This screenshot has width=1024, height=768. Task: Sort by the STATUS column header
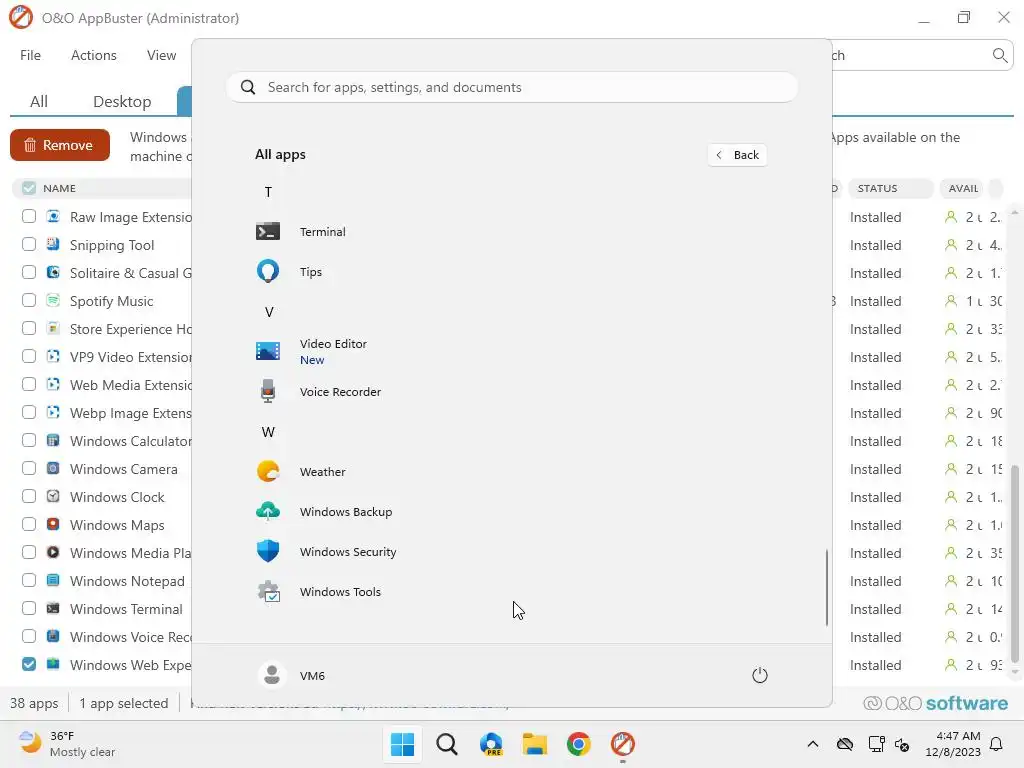tap(891, 188)
